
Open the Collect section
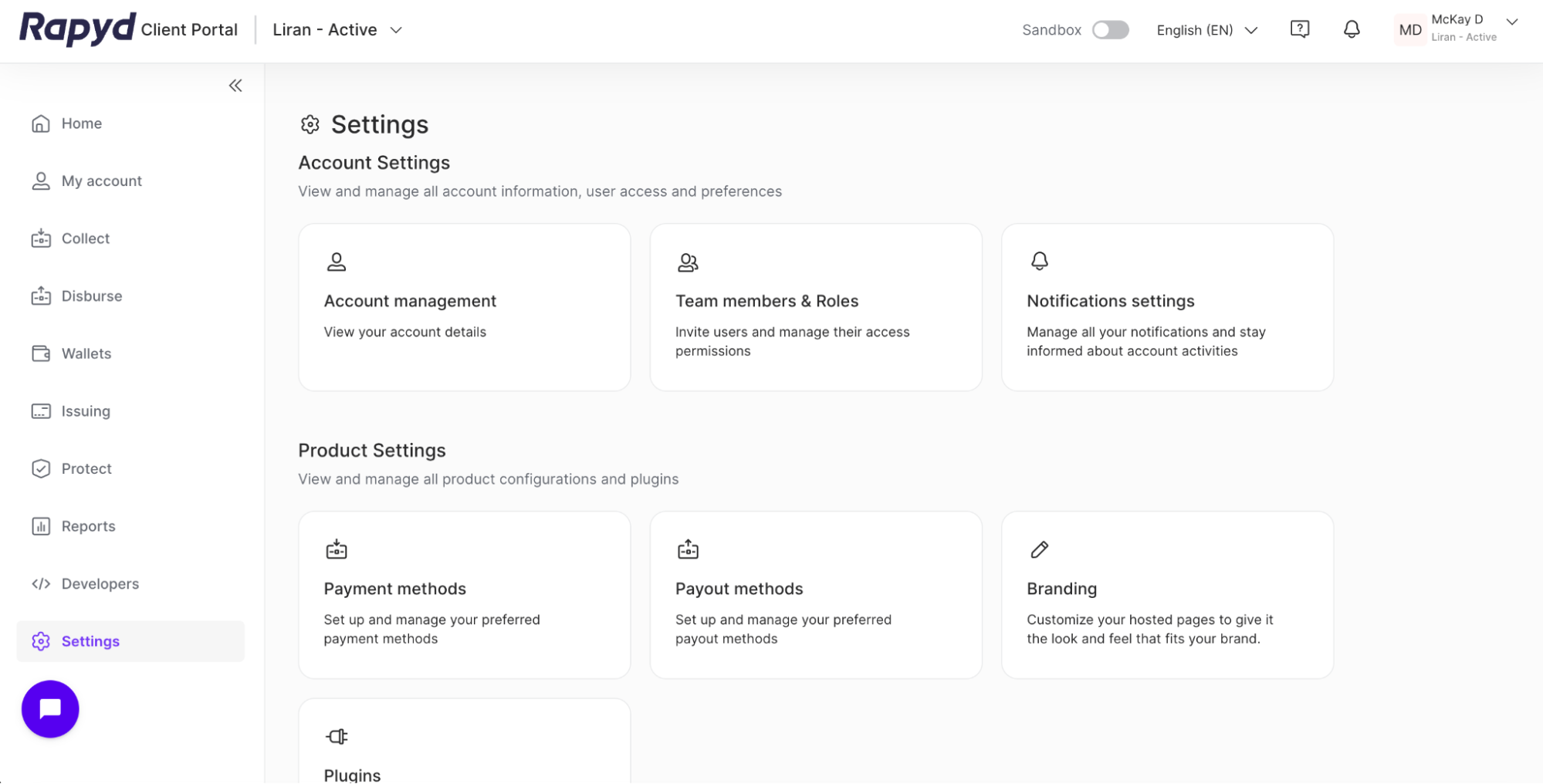pyautogui.click(x=85, y=238)
